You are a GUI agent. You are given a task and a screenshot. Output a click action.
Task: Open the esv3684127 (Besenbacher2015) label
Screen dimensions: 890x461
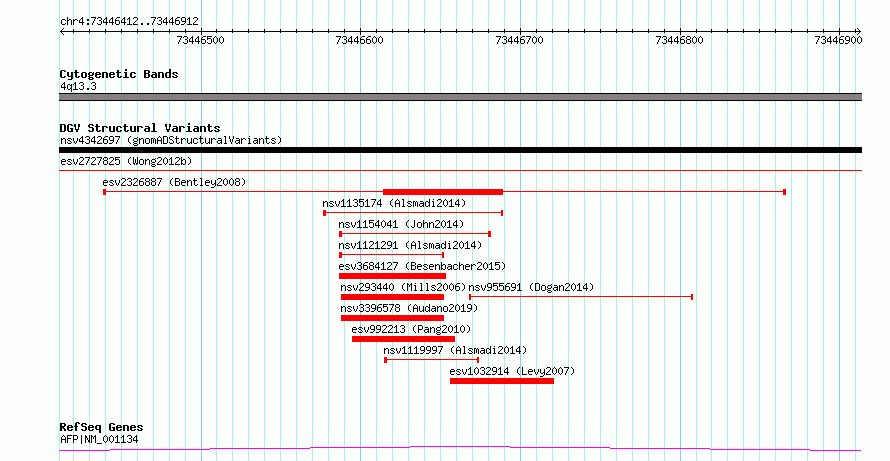[422, 266]
